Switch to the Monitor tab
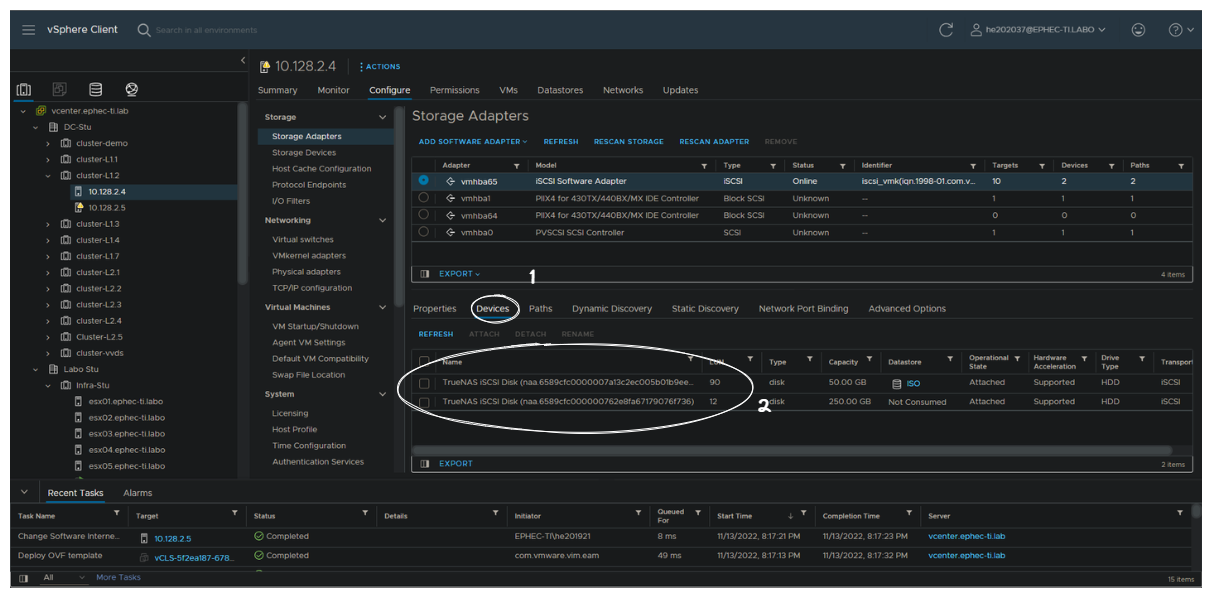 [x=334, y=90]
